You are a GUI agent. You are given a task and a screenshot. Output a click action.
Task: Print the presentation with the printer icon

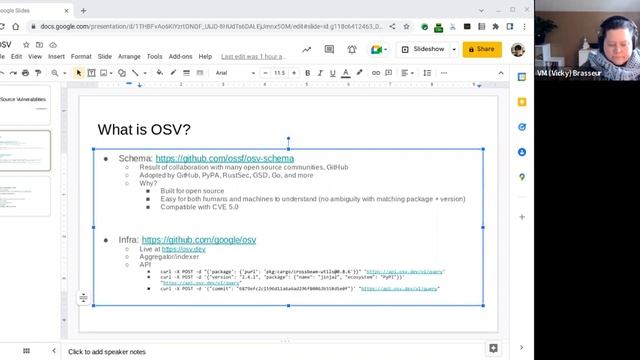[25, 73]
